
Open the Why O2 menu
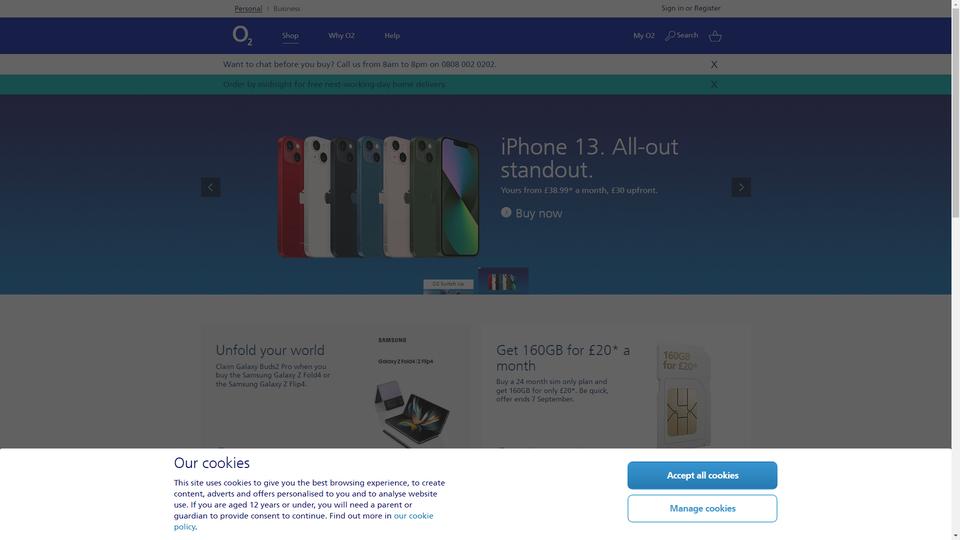point(341,36)
